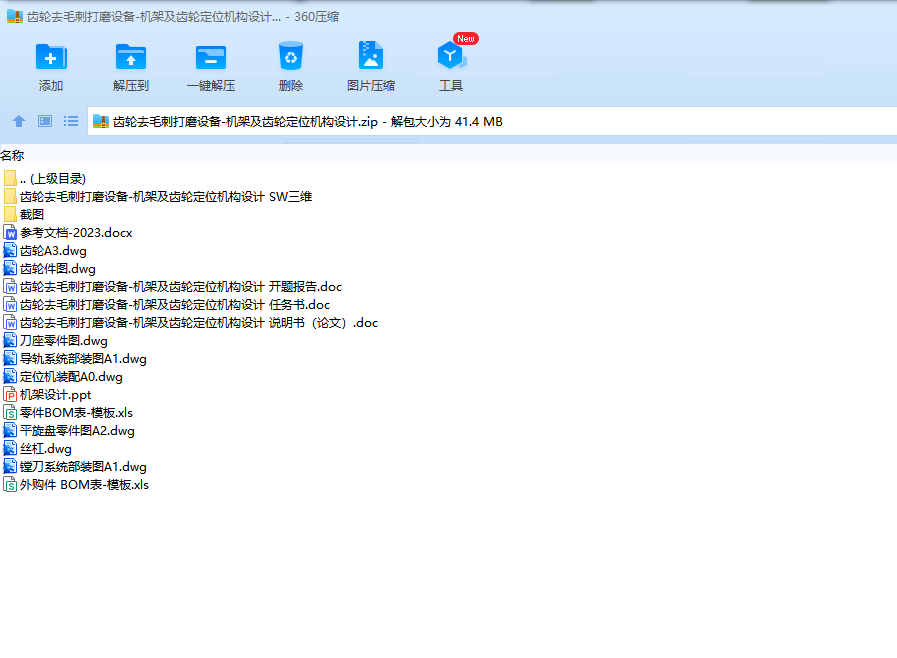
Task: Select file 外购件 BOM表-模板.xls
Action: point(76,485)
